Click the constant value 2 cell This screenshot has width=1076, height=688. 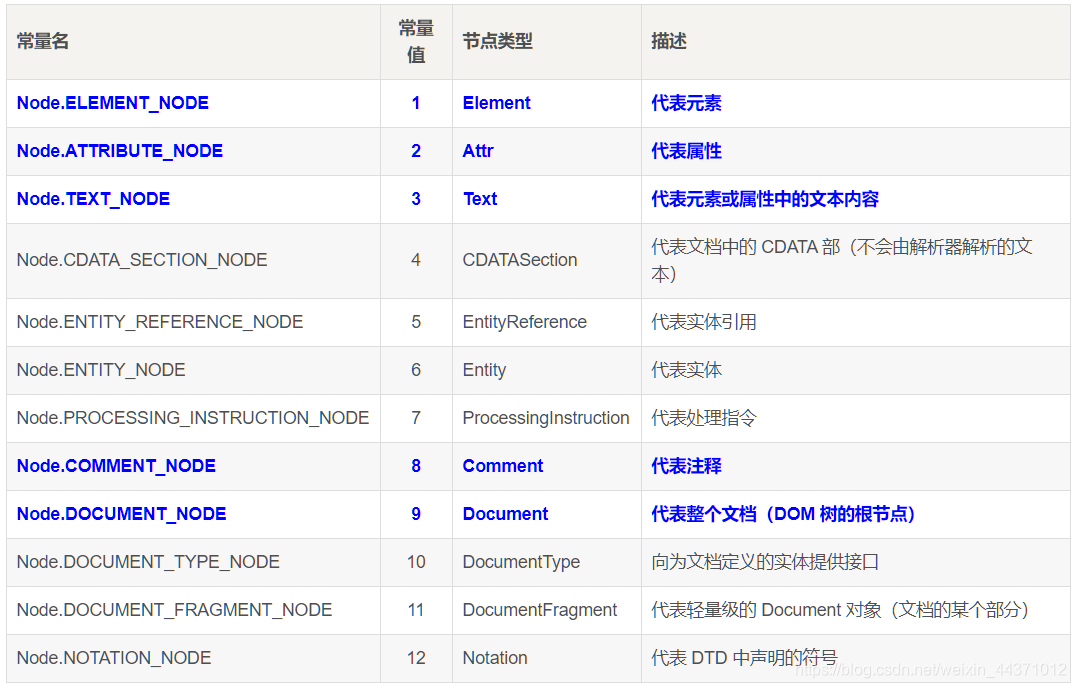[x=416, y=151]
